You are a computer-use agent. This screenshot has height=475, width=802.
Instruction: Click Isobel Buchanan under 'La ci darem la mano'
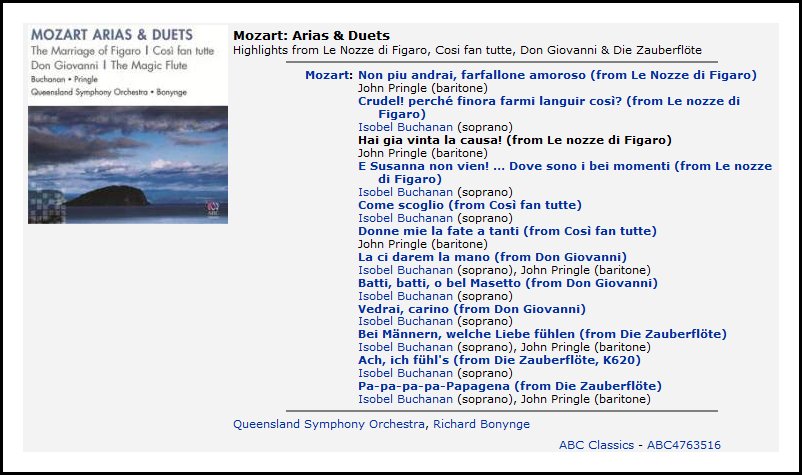coord(405,270)
